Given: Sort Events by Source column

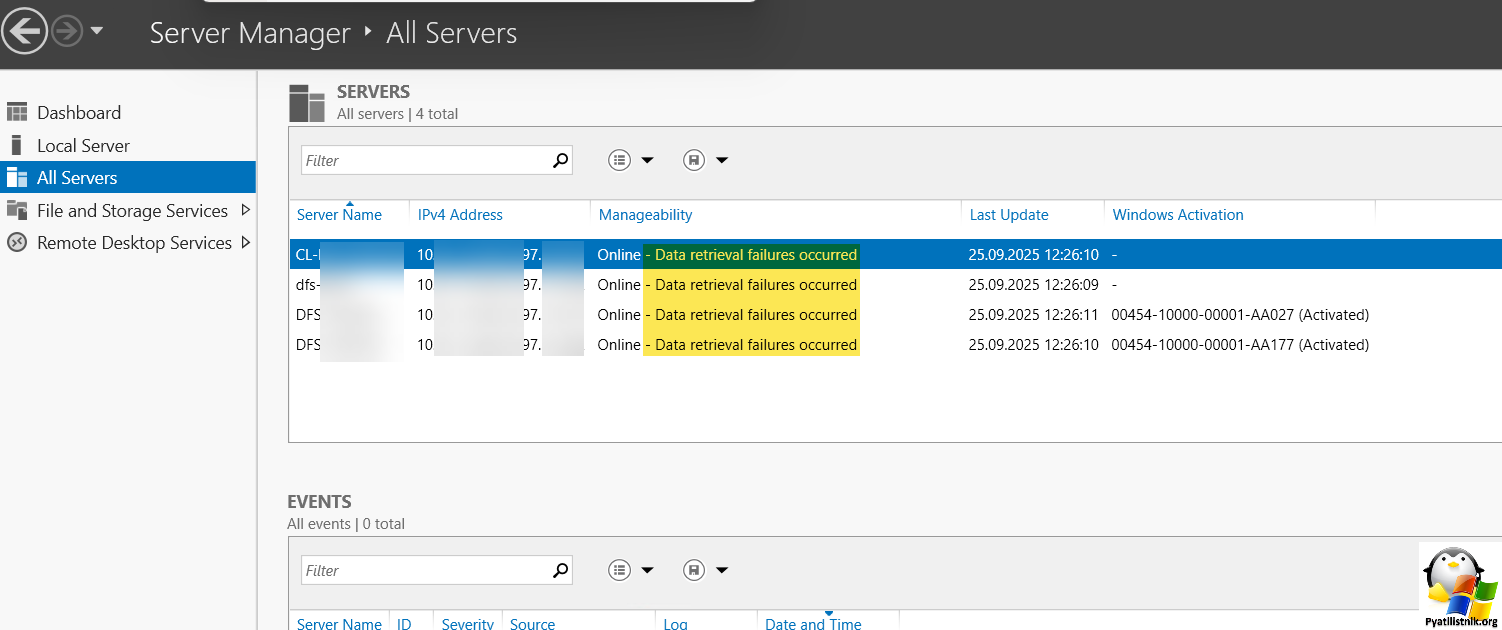Looking at the screenshot, I should point(532,623).
